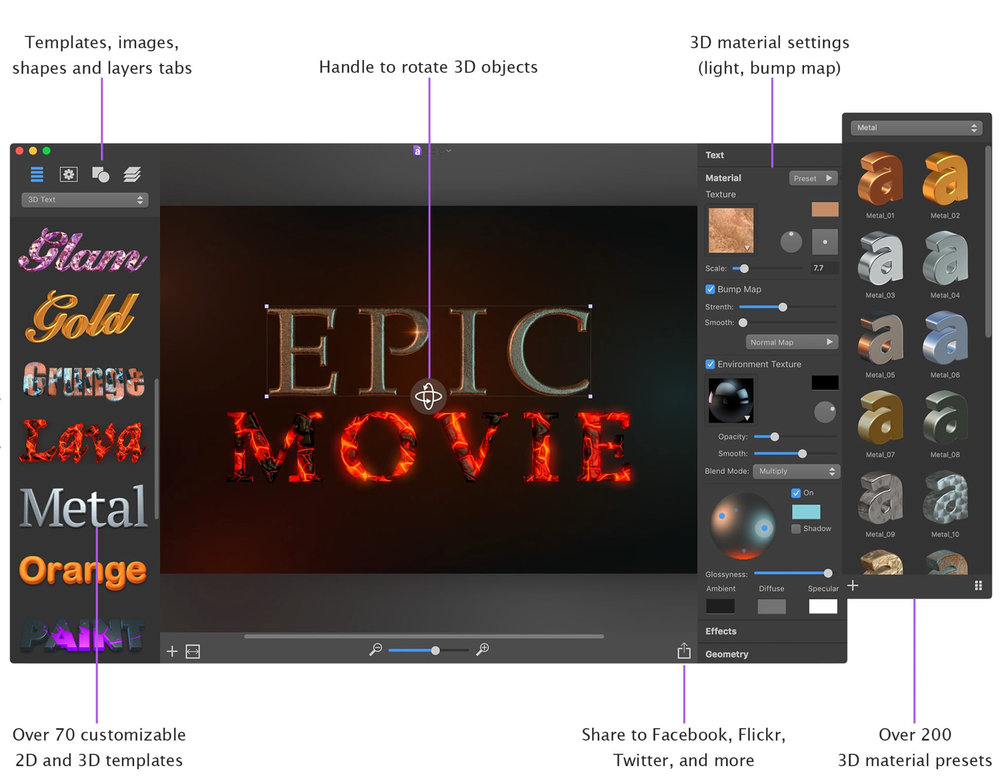Toggle the Bump Map checkbox

[710, 289]
